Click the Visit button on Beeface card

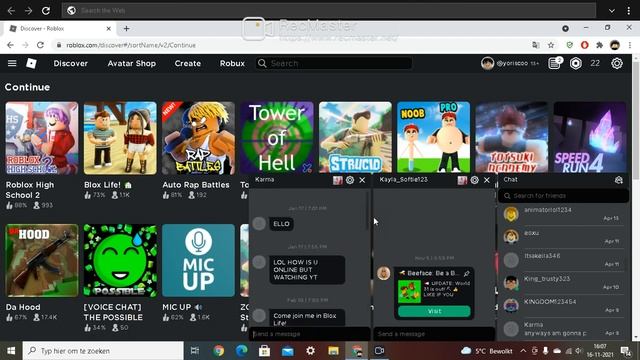pyautogui.click(x=434, y=311)
